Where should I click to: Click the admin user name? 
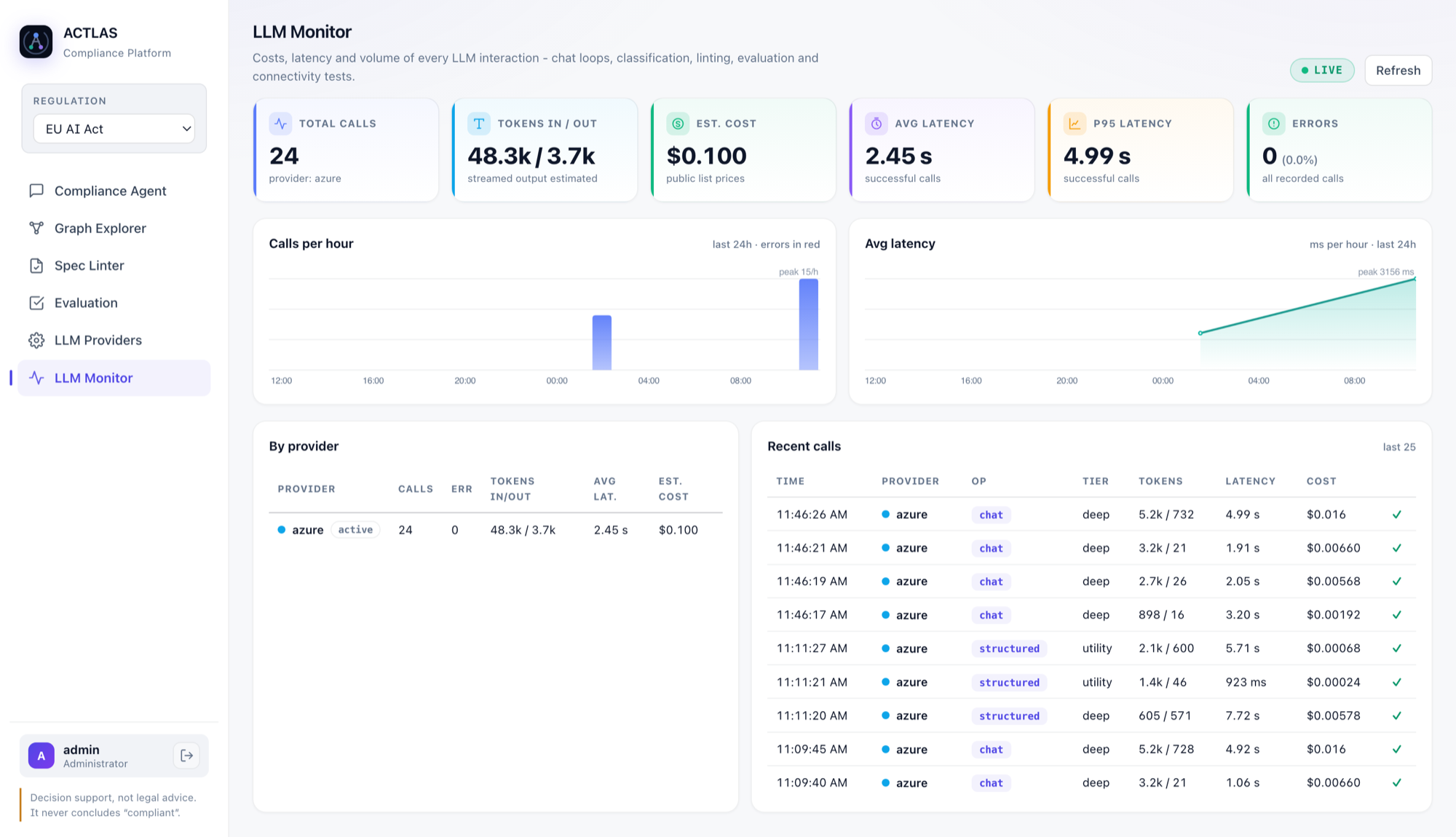point(81,750)
